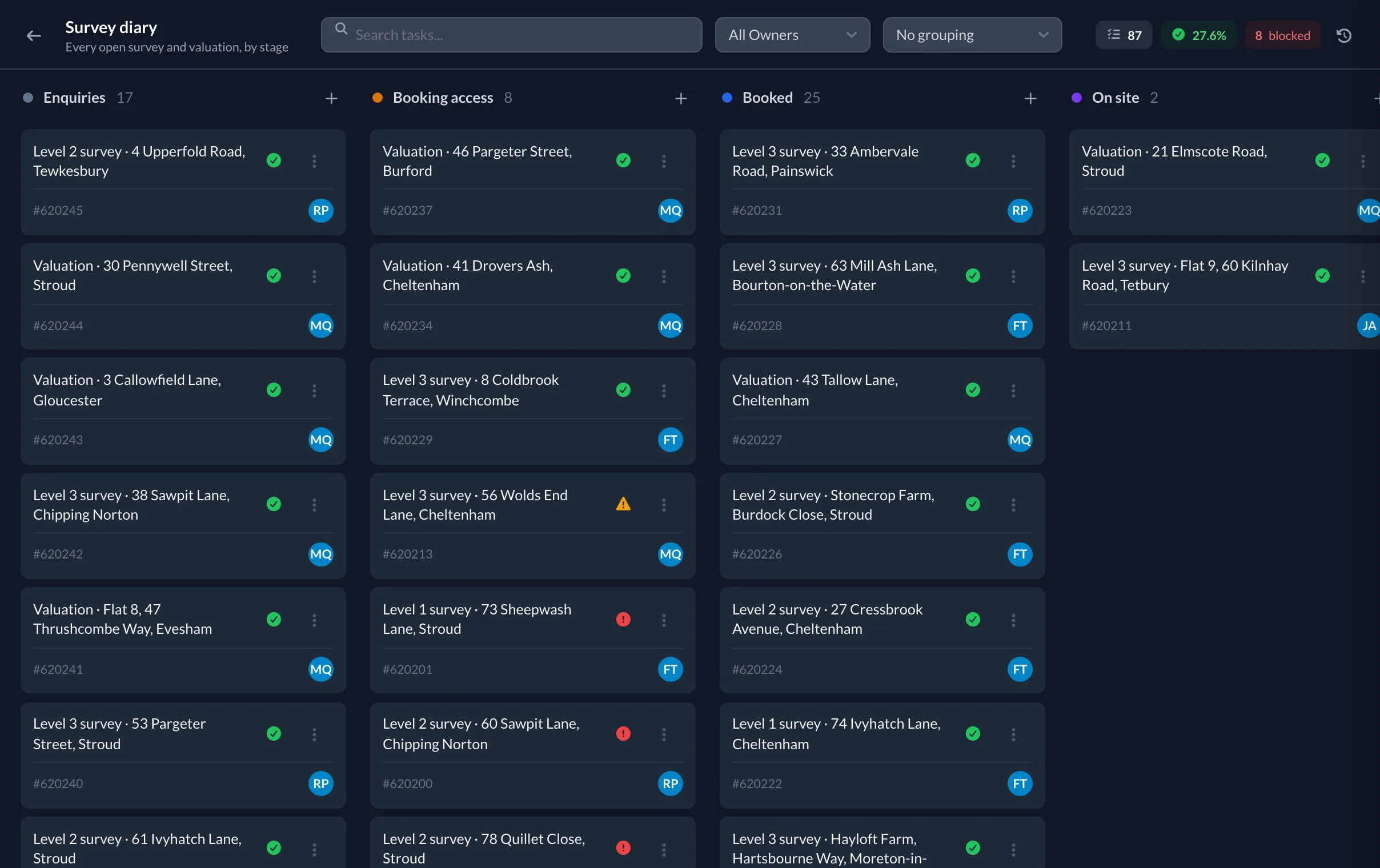Screen dimensions: 1380x868
Task: Go back using the left arrow icon
Action: point(34,35)
